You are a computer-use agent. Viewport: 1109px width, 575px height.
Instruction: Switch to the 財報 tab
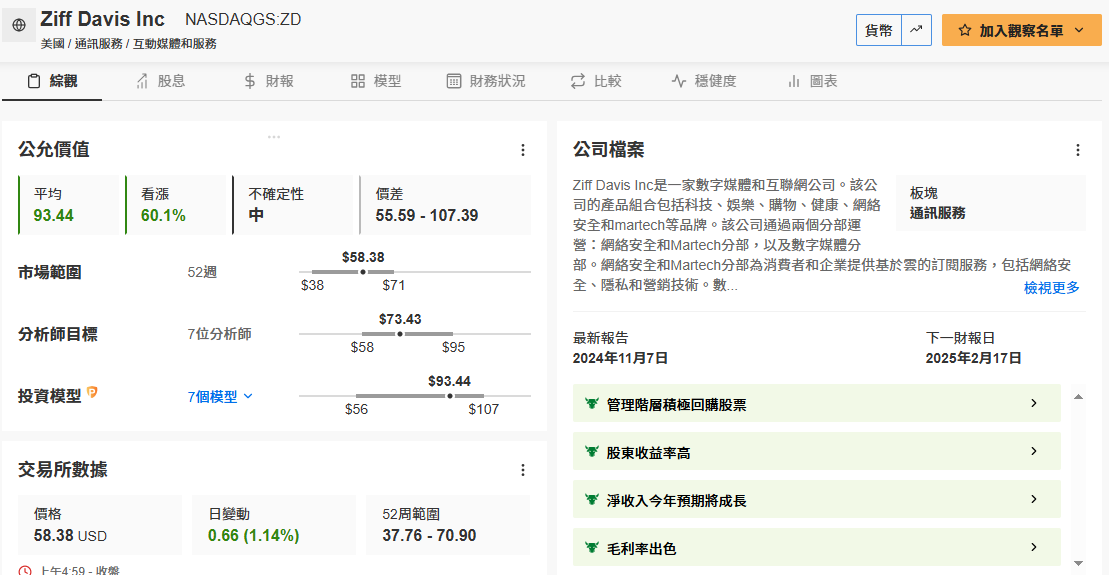(x=269, y=81)
